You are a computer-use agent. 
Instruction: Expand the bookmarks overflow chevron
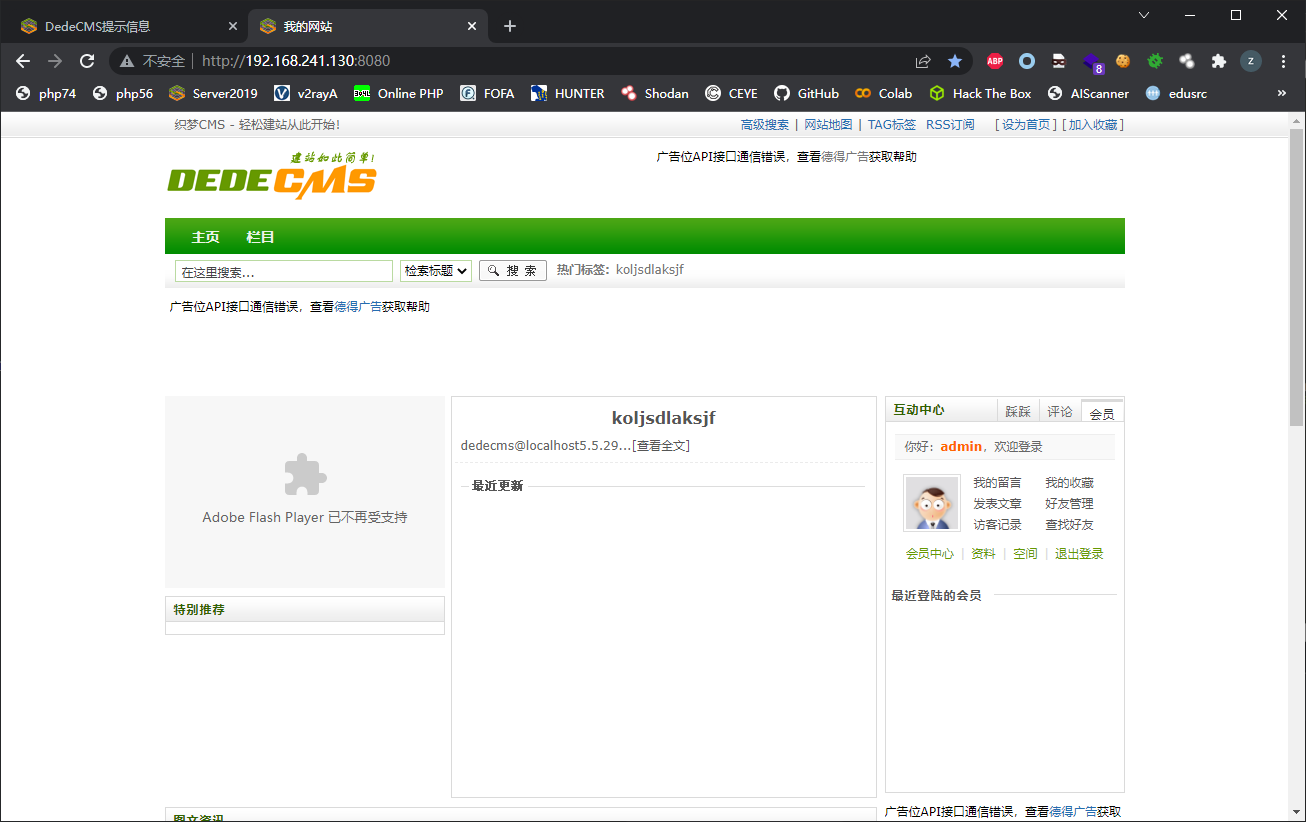point(1282,93)
